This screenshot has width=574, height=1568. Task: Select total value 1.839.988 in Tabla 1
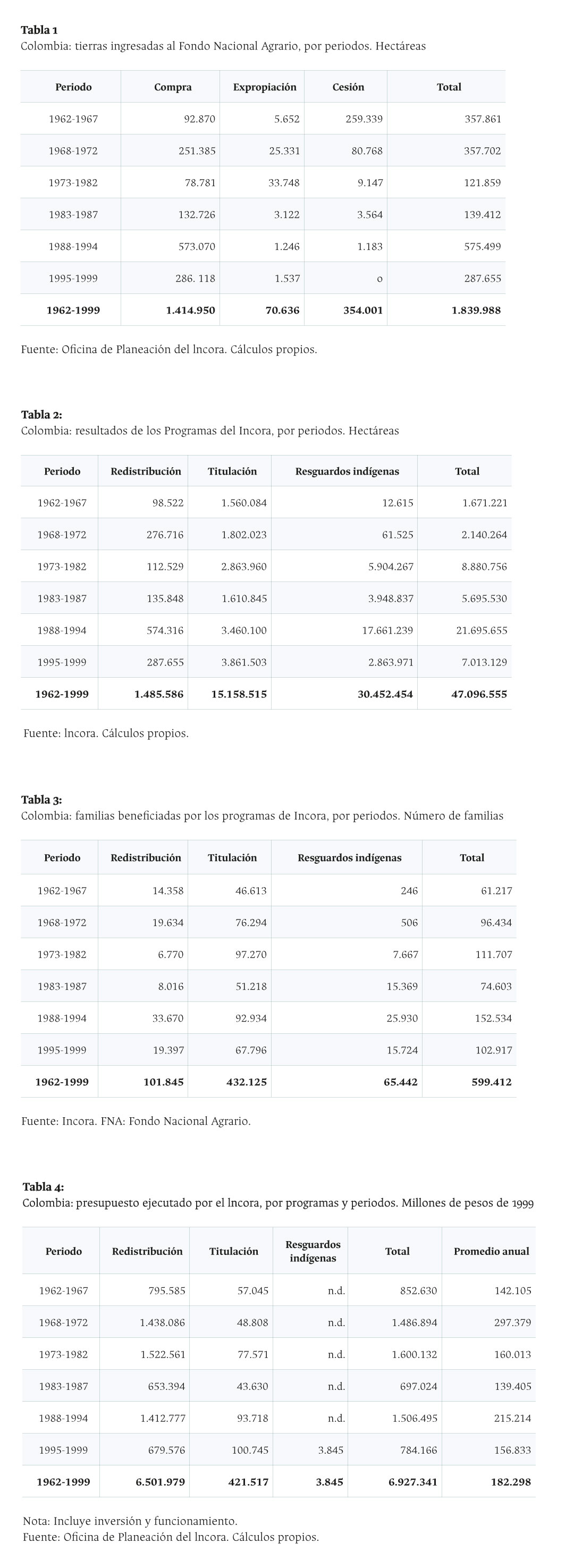click(x=476, y=310)
